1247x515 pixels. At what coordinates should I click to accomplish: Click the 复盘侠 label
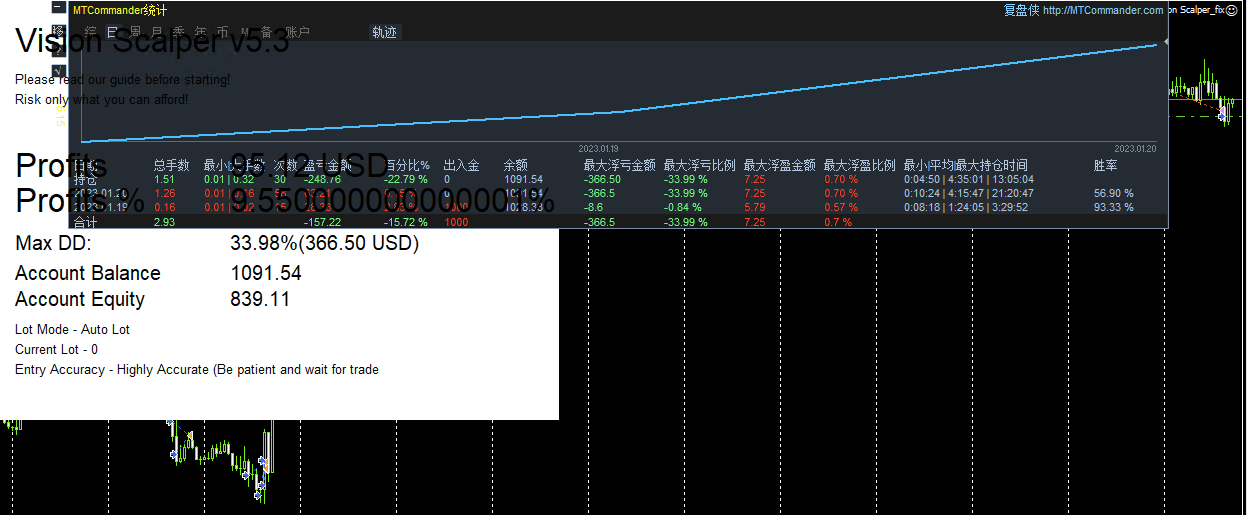tap(1021, 10)
